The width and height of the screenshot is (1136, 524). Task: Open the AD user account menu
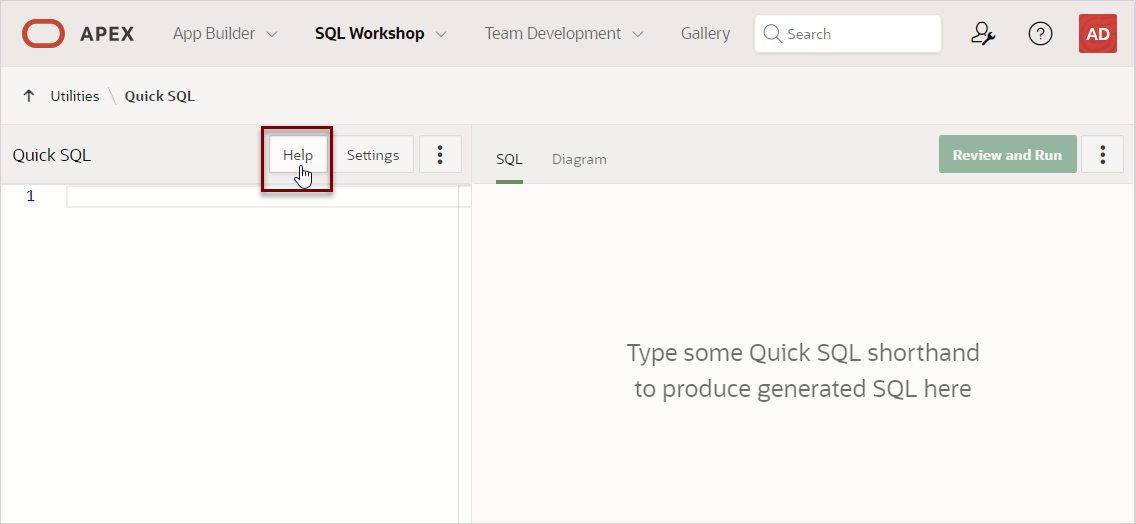pos(1098,33)
